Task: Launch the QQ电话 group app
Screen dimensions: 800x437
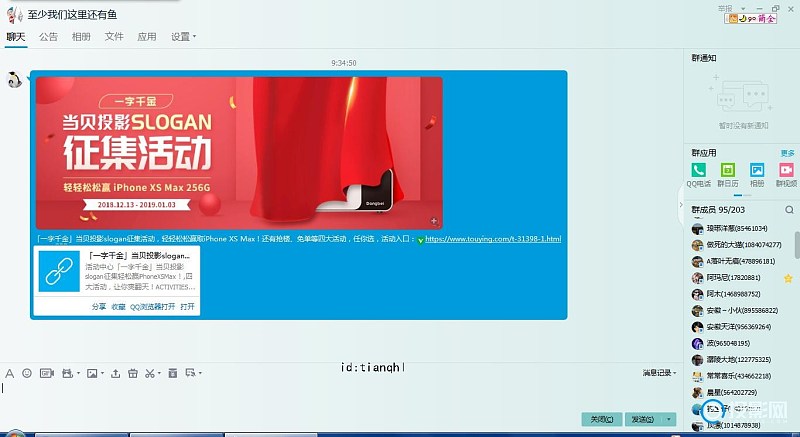Action: pyautogui.click(x=698, y=174)
